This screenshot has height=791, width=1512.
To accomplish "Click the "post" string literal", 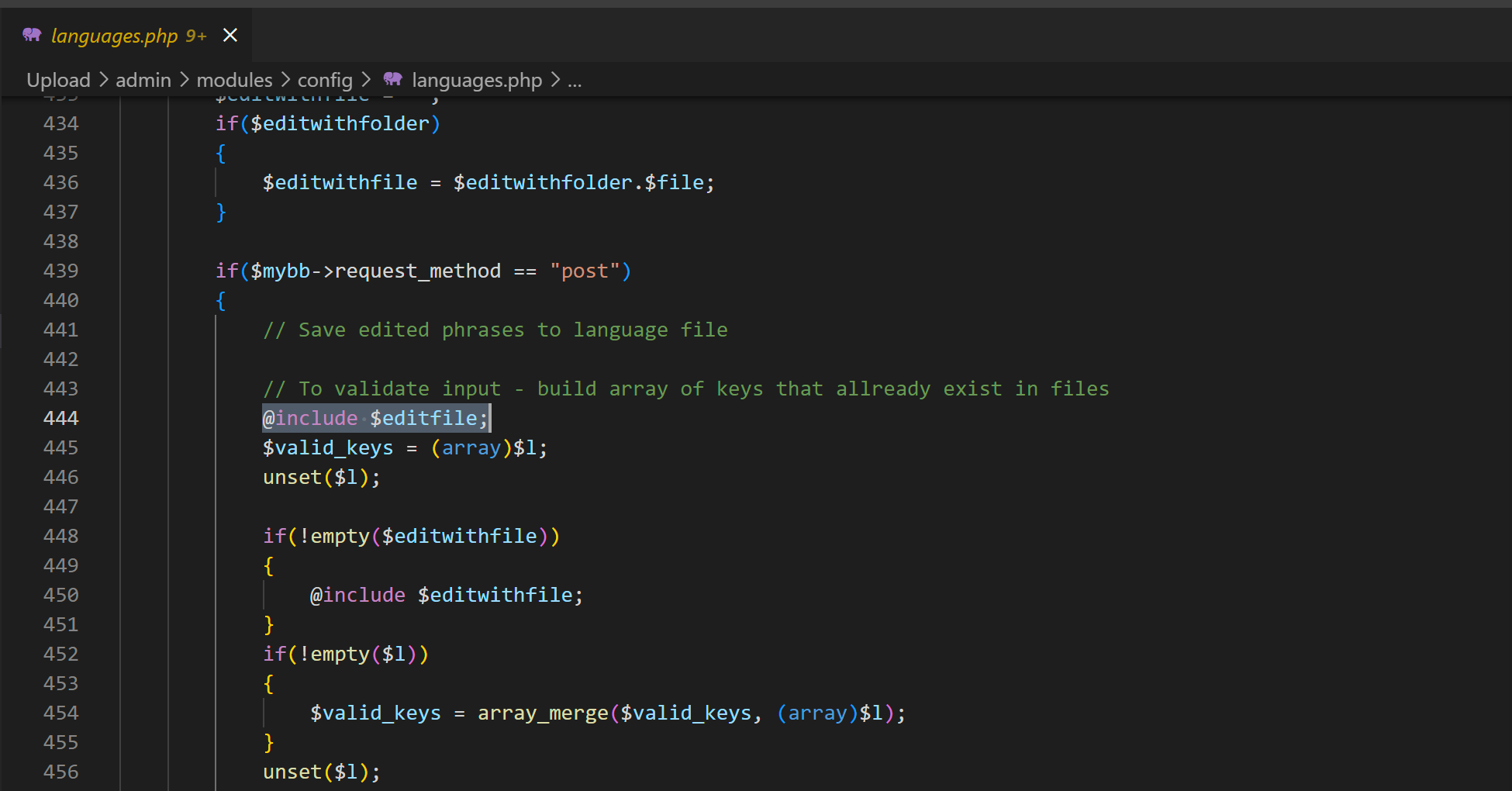I will (x=585, y=271).
